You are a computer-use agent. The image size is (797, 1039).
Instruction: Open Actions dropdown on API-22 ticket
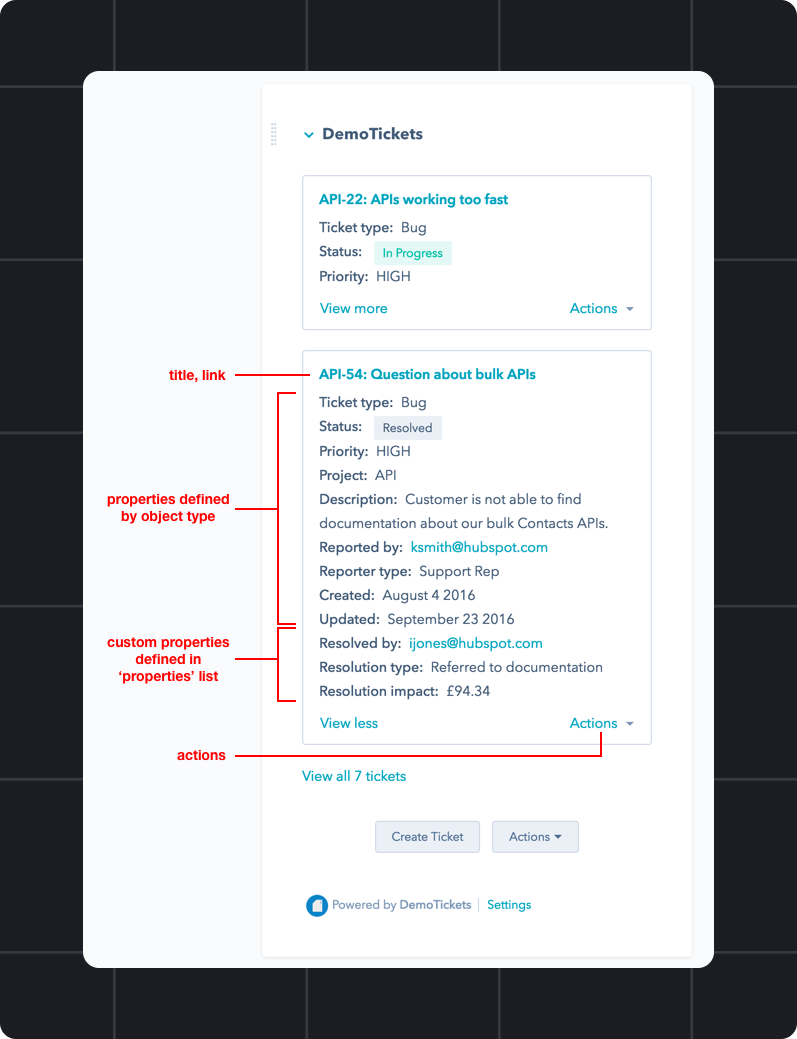[x=602, y=308]
